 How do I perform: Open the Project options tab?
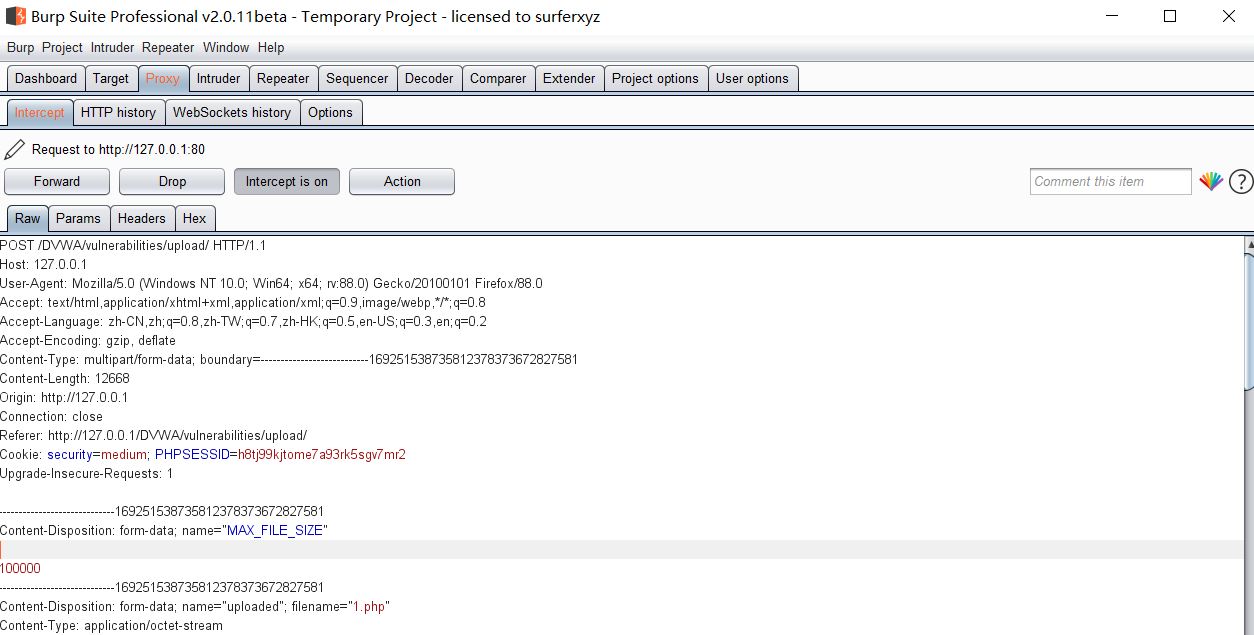coord(655,78)
